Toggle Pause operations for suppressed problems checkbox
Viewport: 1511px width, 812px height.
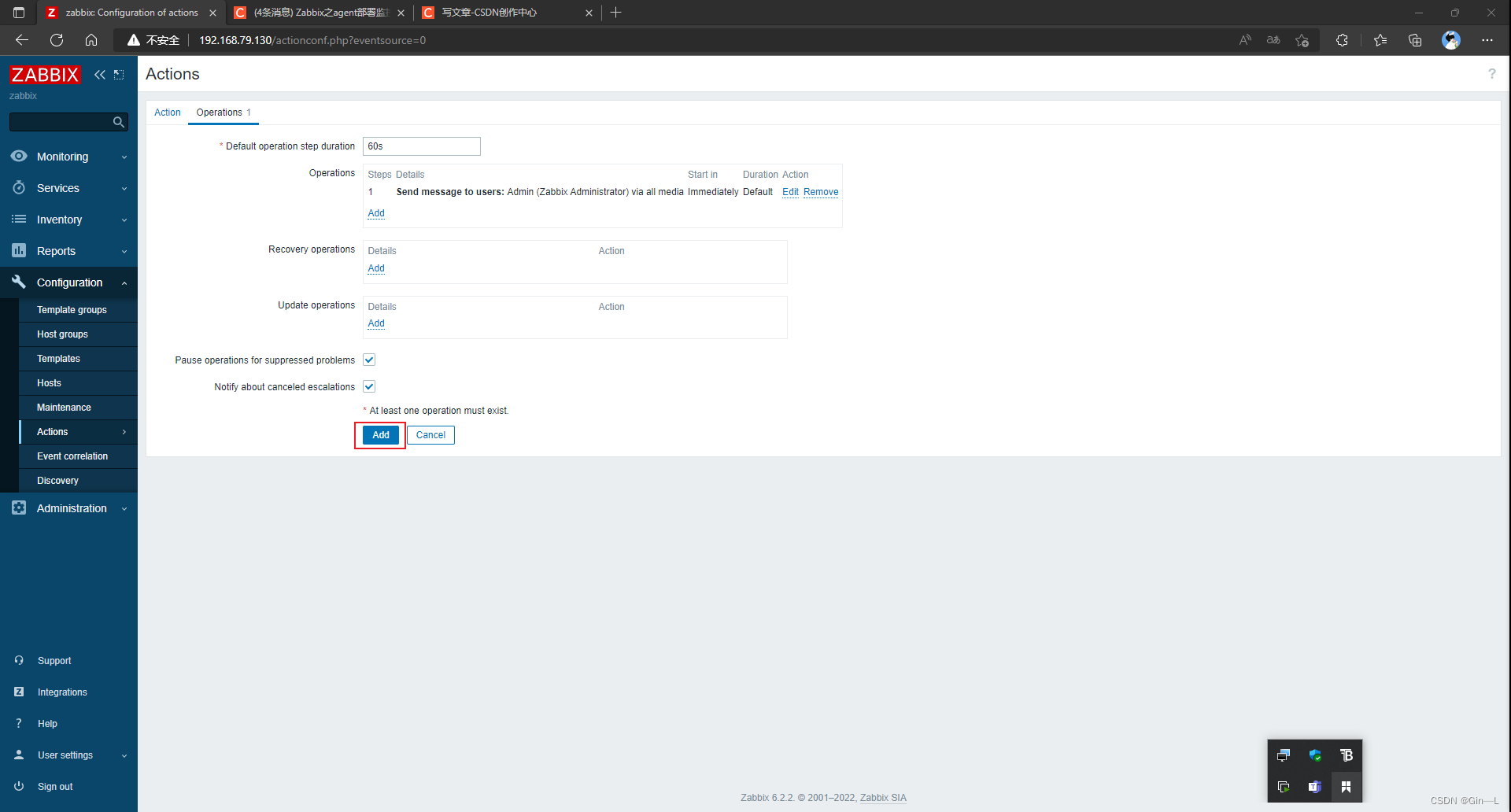coord(369,360)
